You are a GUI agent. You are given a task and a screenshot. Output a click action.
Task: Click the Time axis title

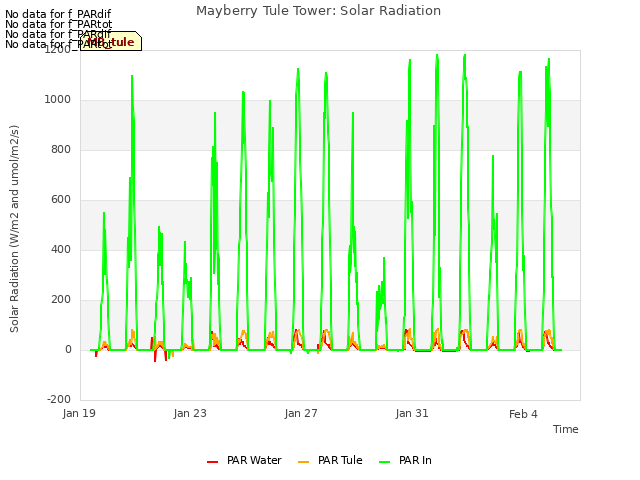pyautogui.click(x=566, y=429)
